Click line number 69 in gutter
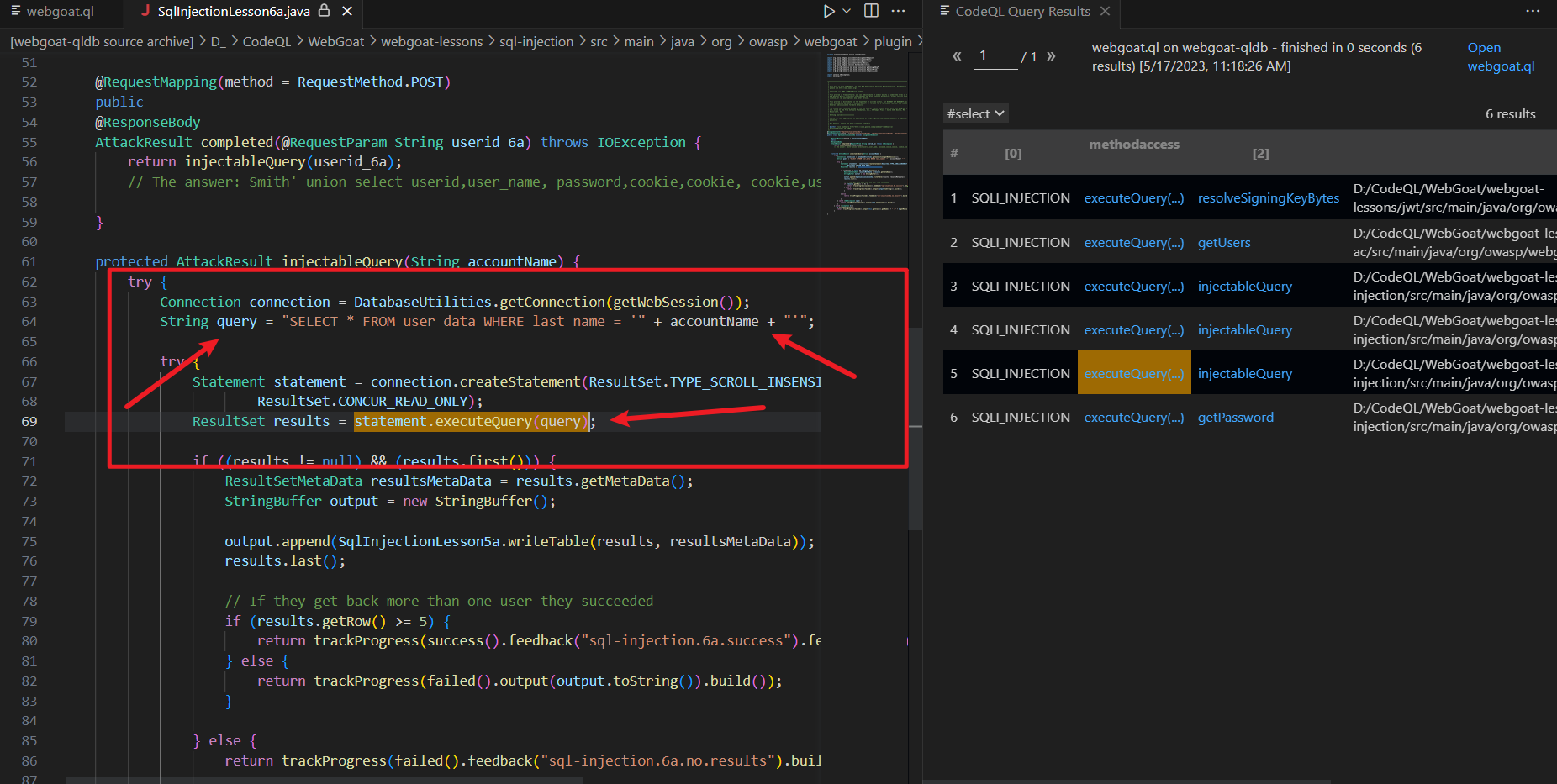The height and width of the screenshot is (784, 1557). 29,422
